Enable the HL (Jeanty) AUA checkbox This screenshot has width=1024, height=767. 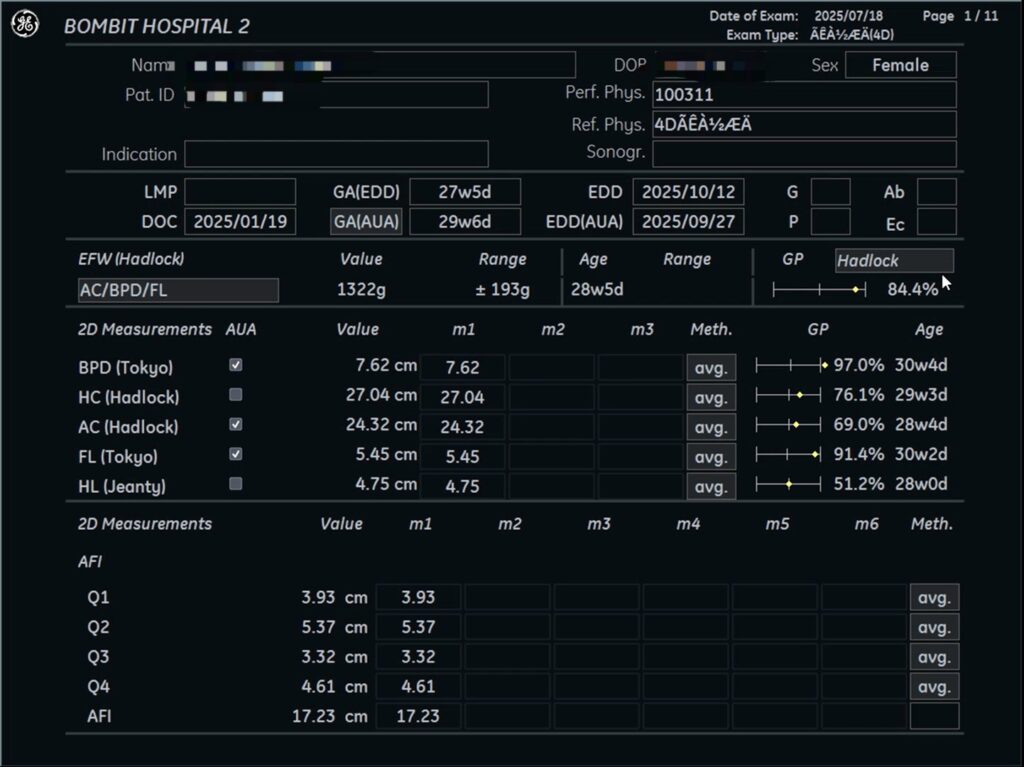tap(236, 484)
